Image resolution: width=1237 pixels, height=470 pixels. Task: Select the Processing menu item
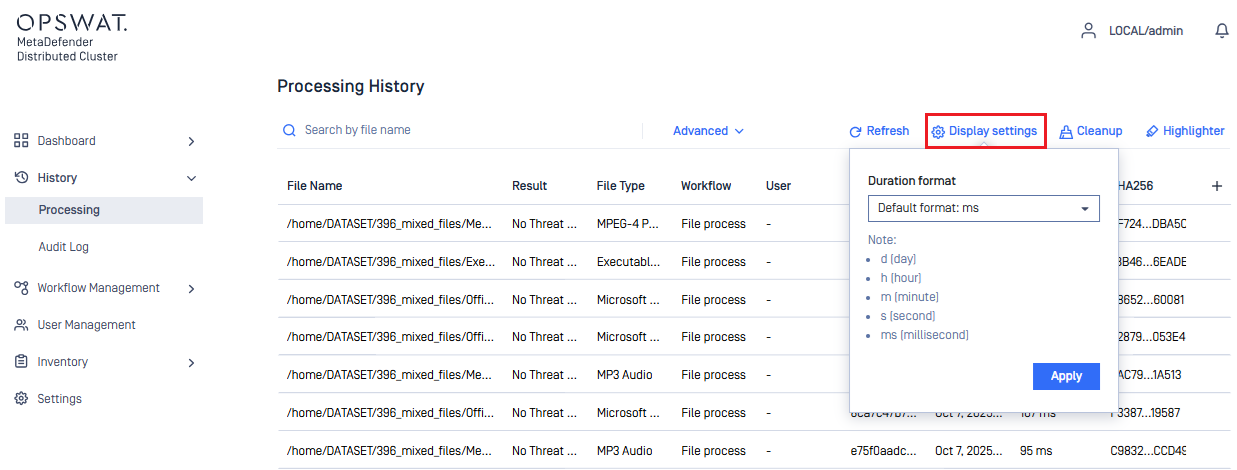click(69, 210)
